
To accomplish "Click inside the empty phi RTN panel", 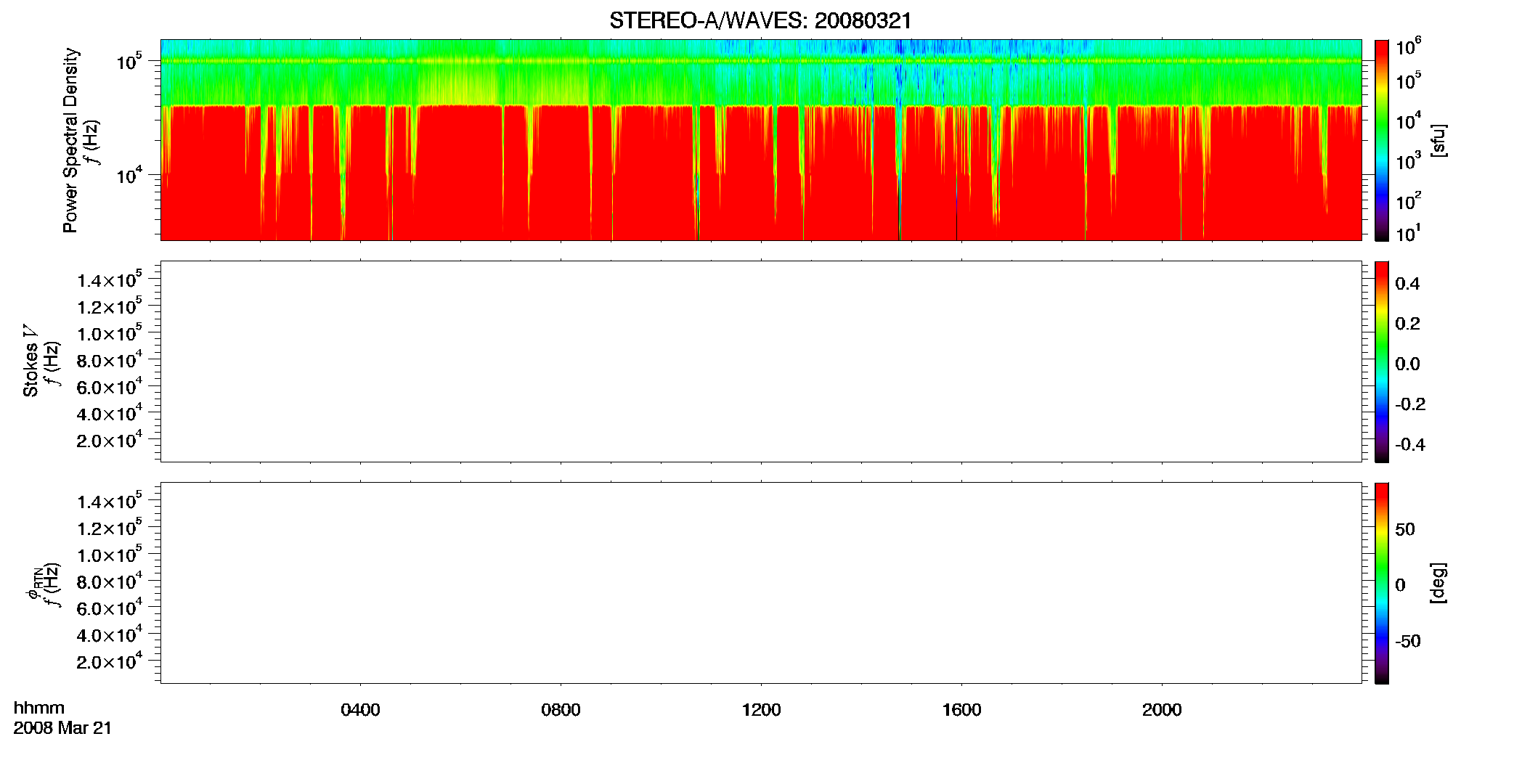I will pyautogui.click(x=761, y=583).
